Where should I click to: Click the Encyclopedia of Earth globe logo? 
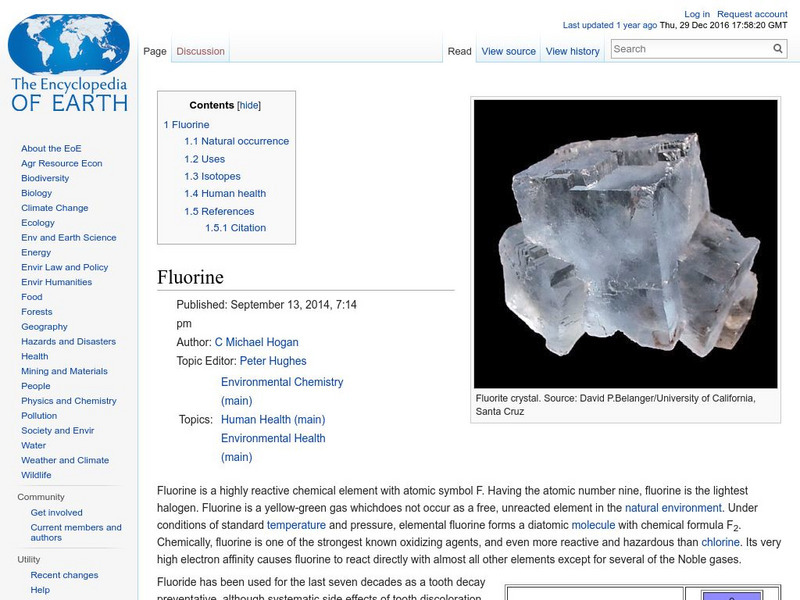coord(68,65)
